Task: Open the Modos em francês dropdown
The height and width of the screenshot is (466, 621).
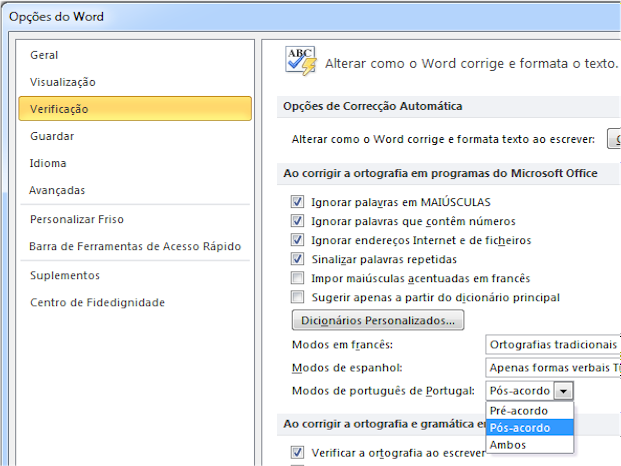Action: (x=553, y=344)
